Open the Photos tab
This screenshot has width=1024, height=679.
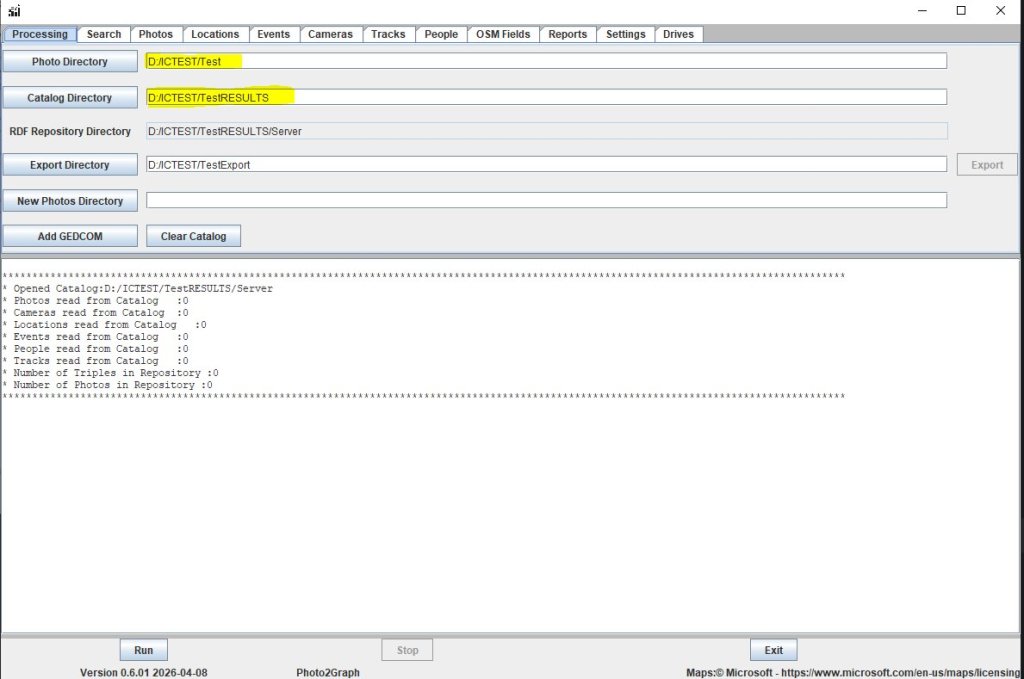pyautogui.click(x=155, y=34)
